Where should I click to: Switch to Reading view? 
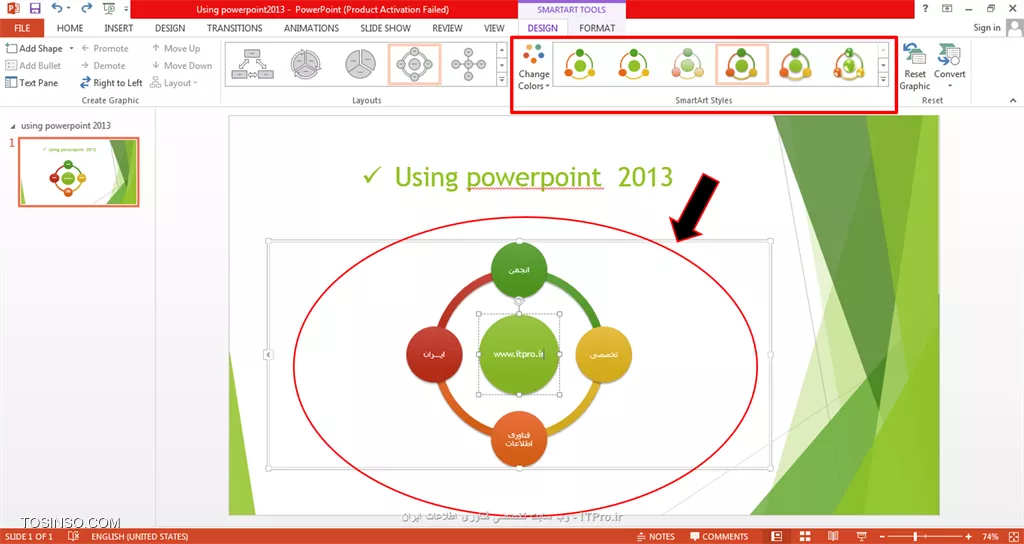[833, 537]
